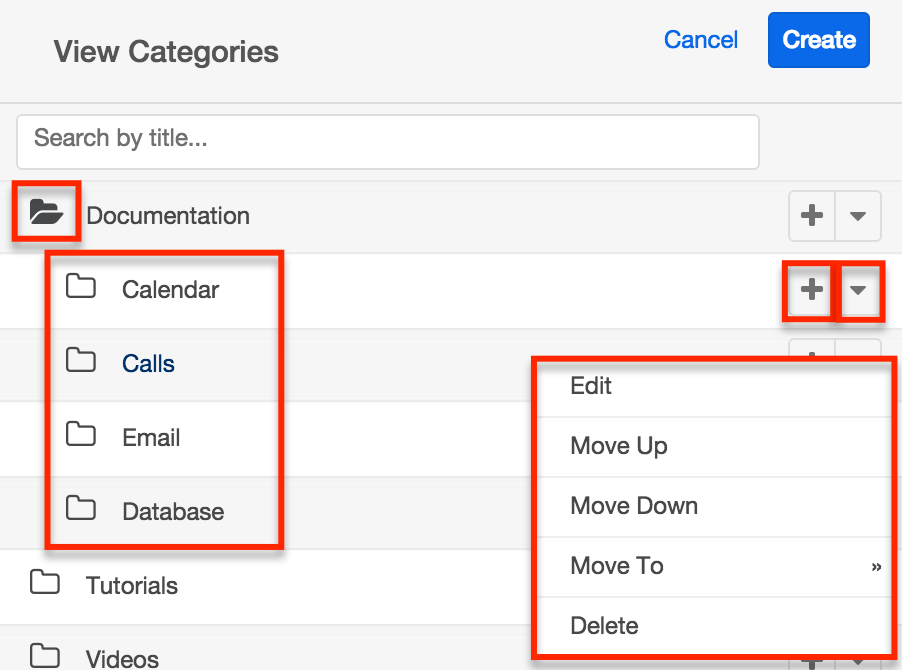Click the Cancel link

pos(701,40)
